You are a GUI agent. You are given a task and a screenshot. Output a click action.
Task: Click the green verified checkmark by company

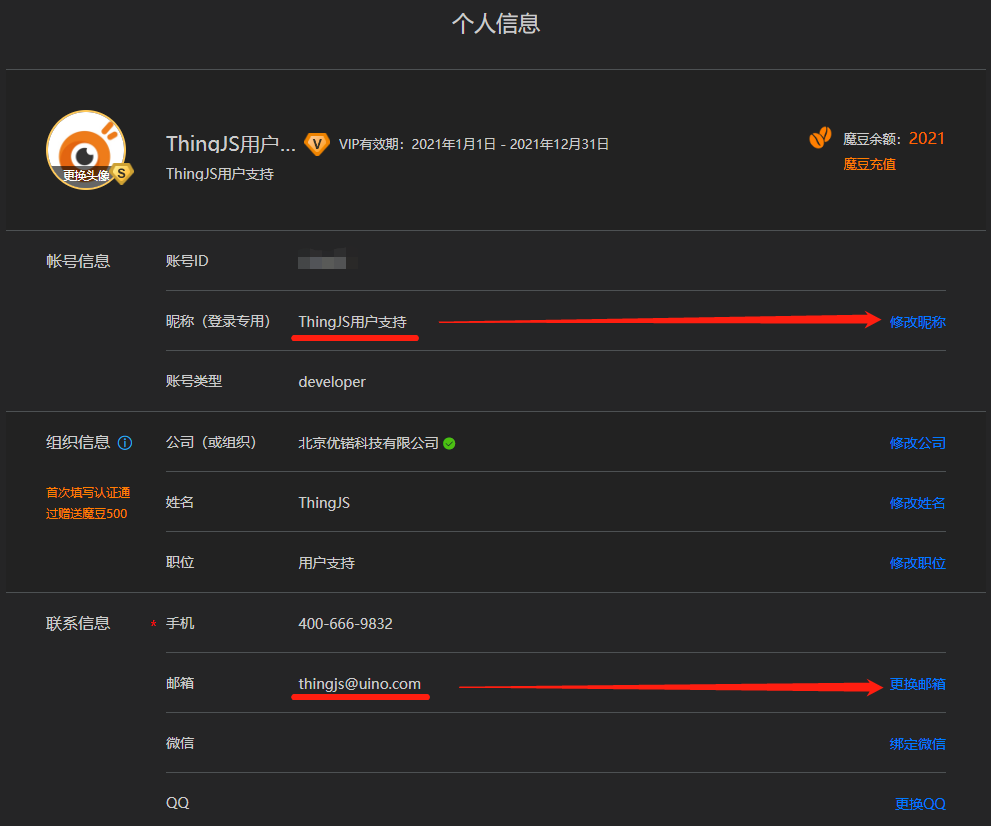(x=449, y=444)
